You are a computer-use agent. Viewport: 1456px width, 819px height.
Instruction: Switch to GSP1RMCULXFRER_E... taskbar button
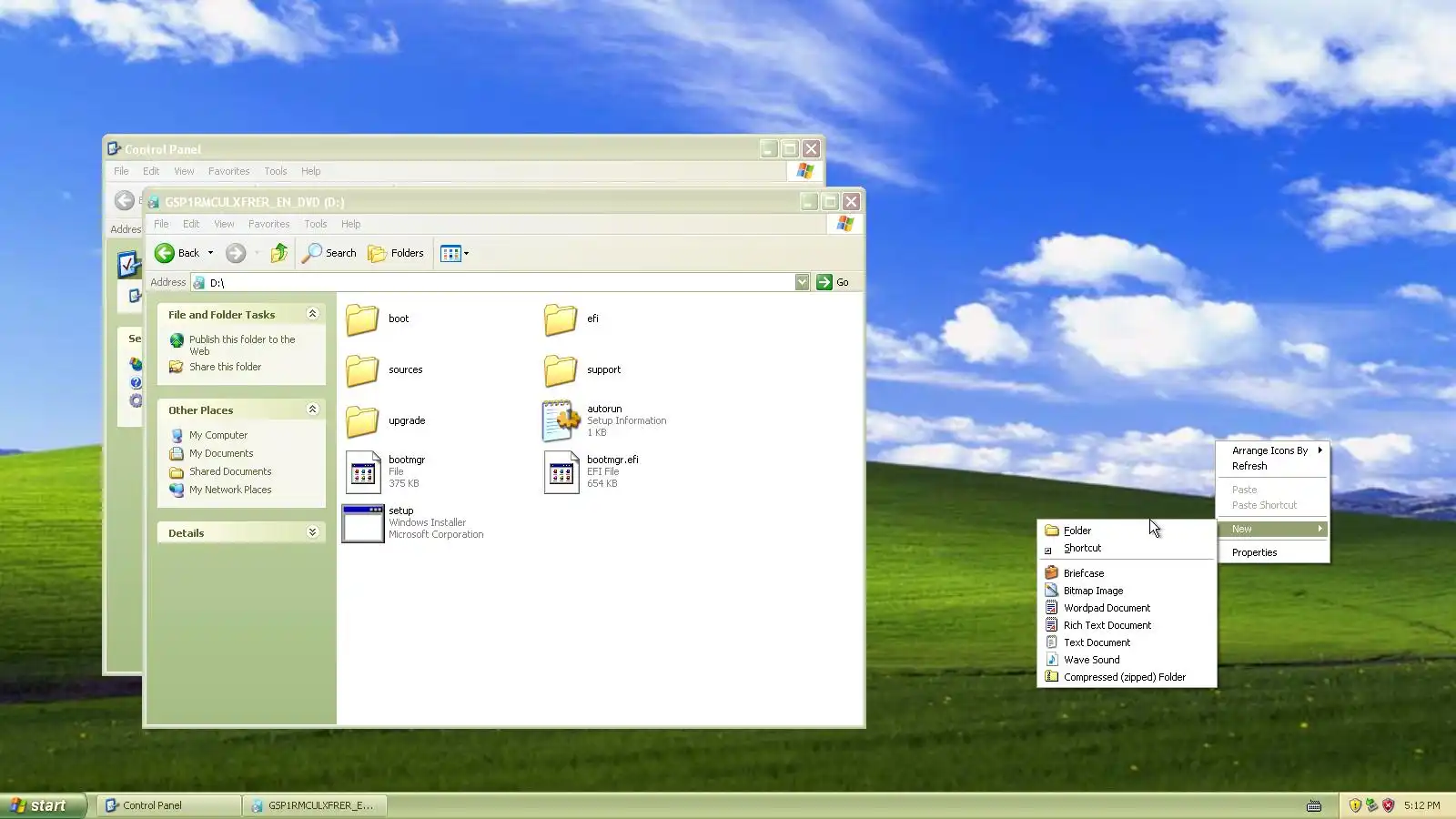[315, 805]
